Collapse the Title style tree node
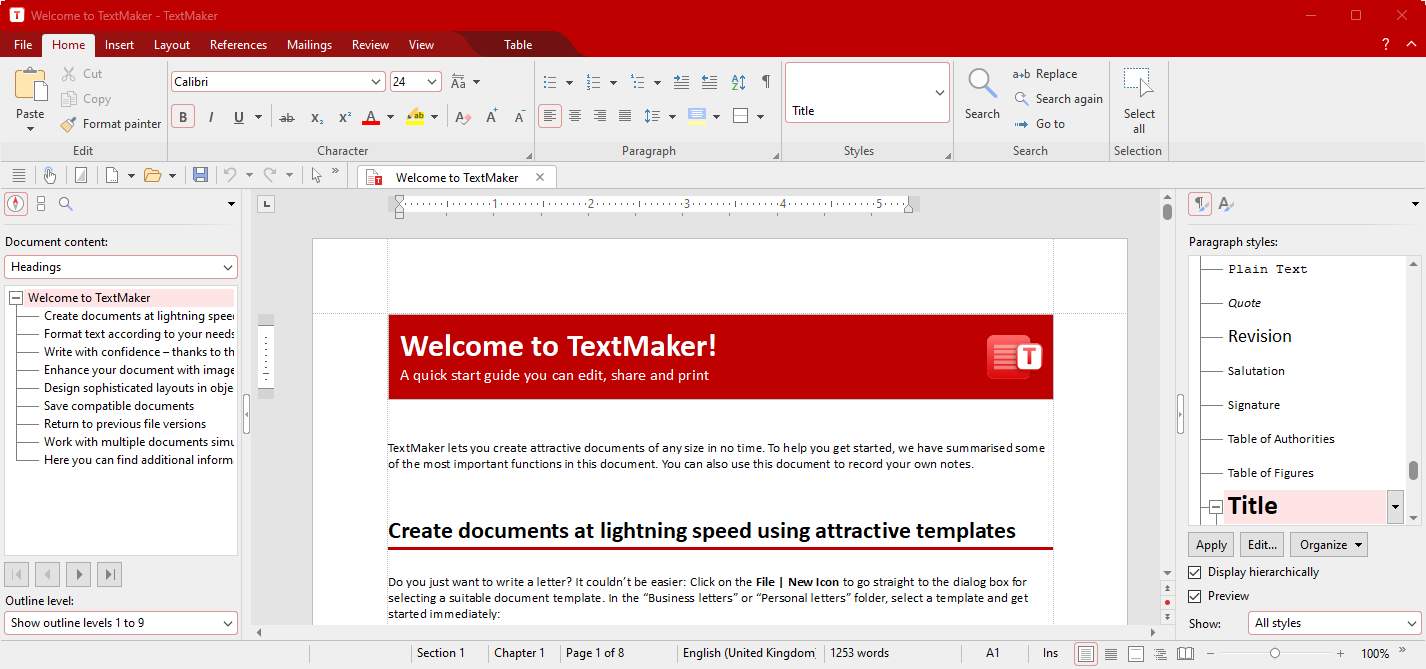The image size is (1426, 669). pyautogui.click(x=1215, y=507)
